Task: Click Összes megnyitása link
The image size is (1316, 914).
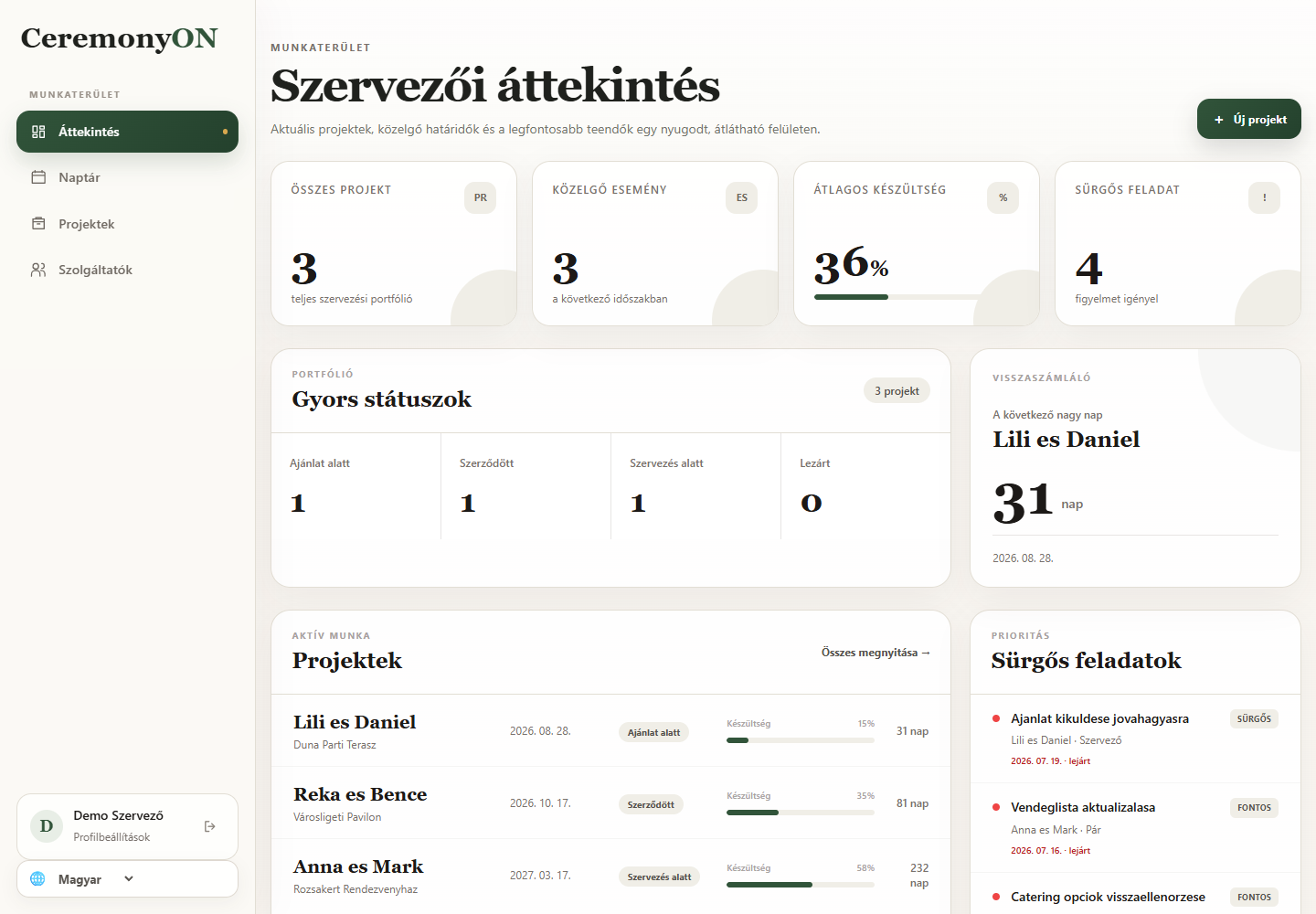Action: coord(876,653)
